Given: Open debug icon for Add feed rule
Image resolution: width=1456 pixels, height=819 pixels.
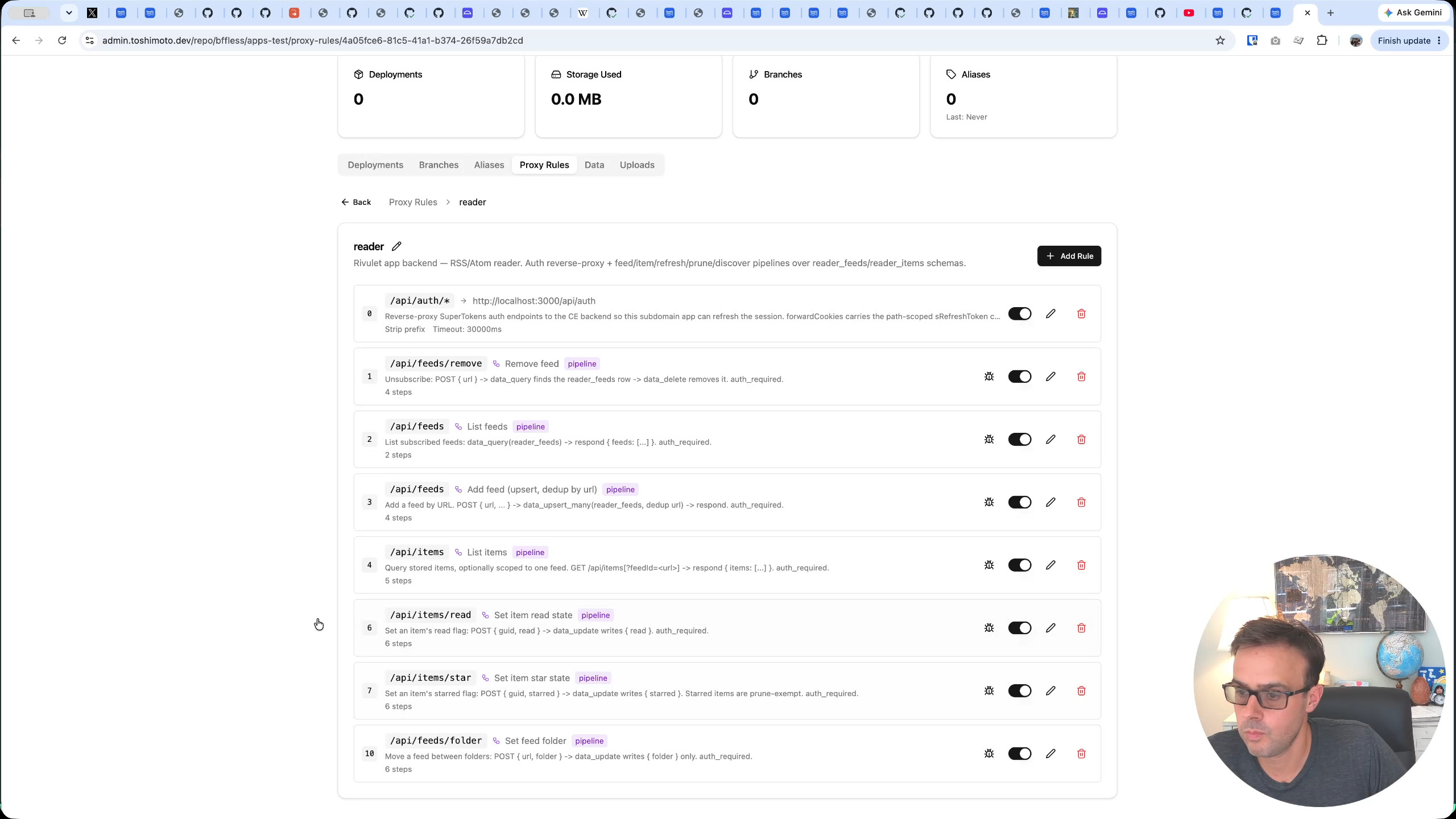Looking at the screenshot, I should (989, 502).
